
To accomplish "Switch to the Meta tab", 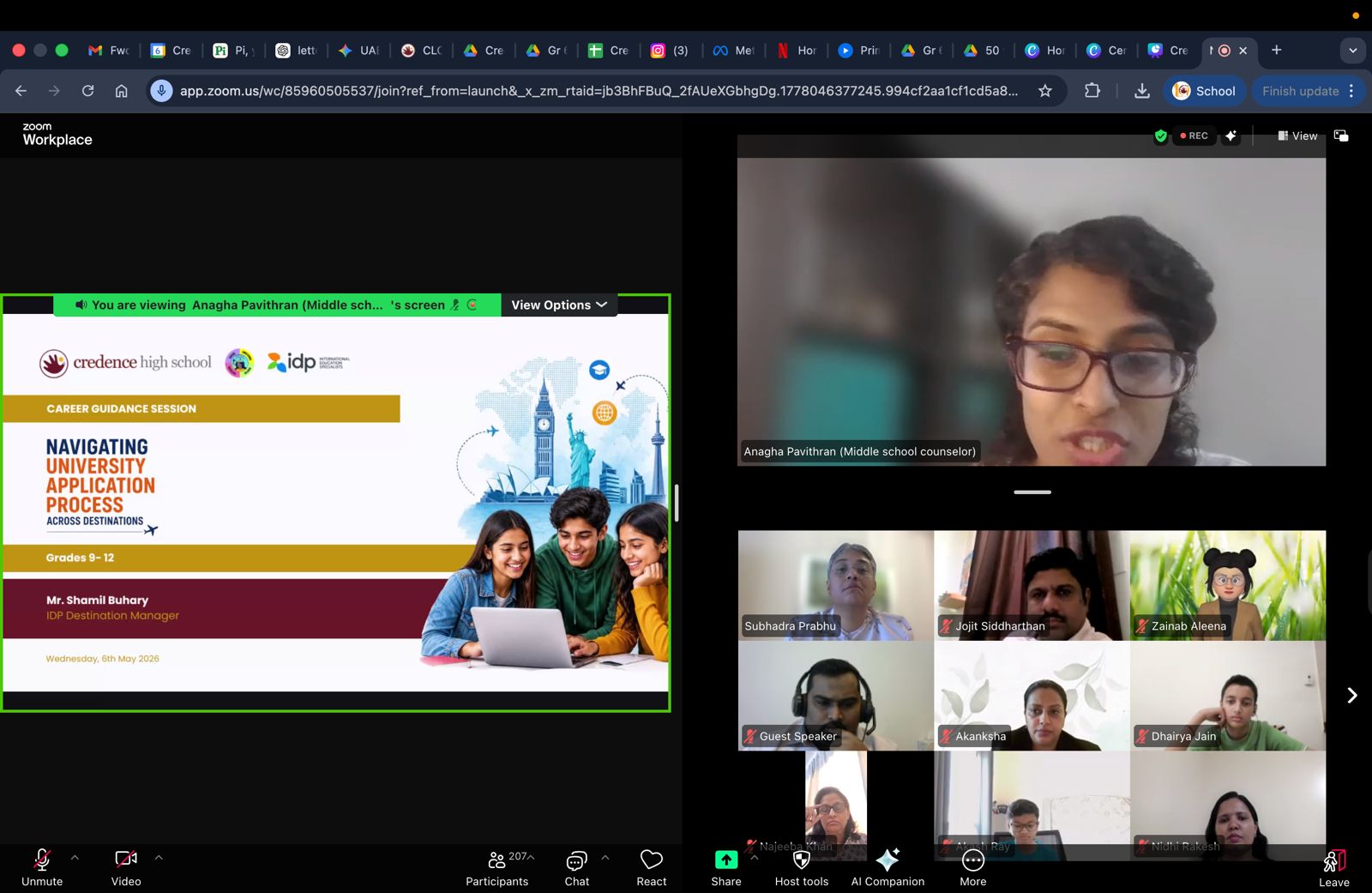I will click(733, 51).
